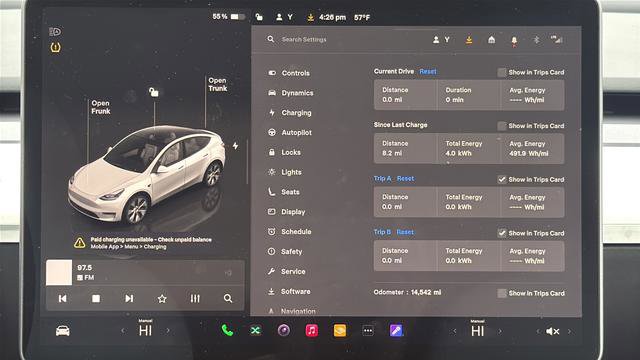Viewport: 640px width, 360px height.
Task: Select Schedule in the settings list
Action: click(x=289, y=231)
